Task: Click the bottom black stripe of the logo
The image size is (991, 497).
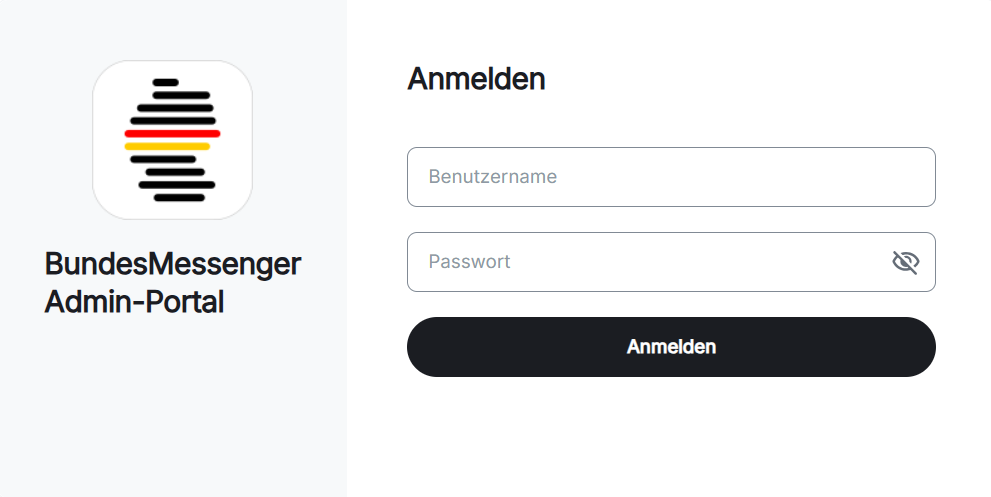Action: coord(179,198)
